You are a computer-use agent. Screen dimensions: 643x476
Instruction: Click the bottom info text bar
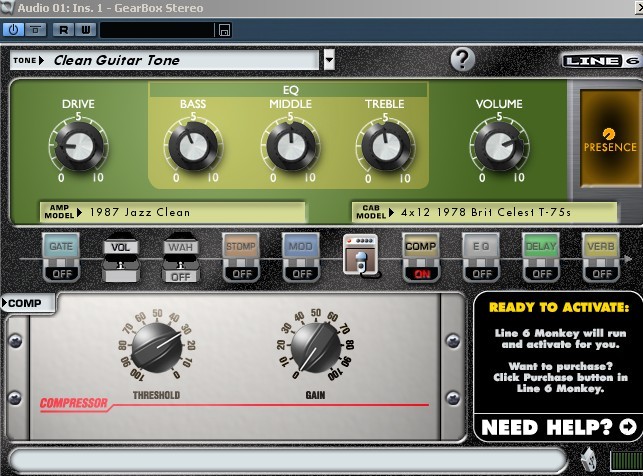click(287, 460)
